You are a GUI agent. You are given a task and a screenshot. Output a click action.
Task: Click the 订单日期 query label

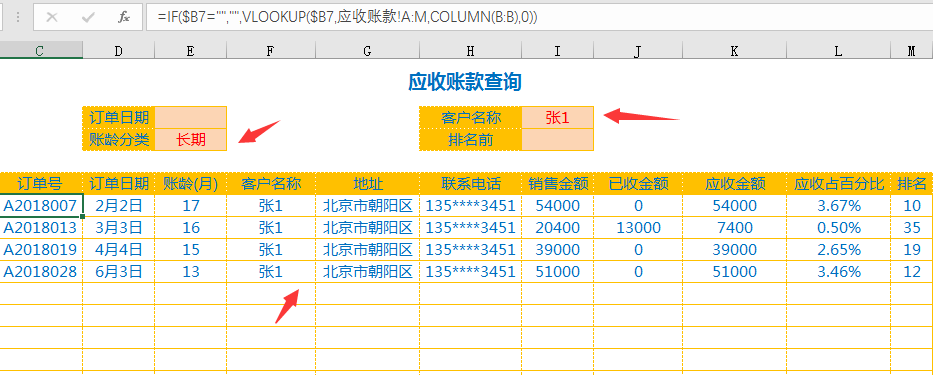tap(118, 117)
